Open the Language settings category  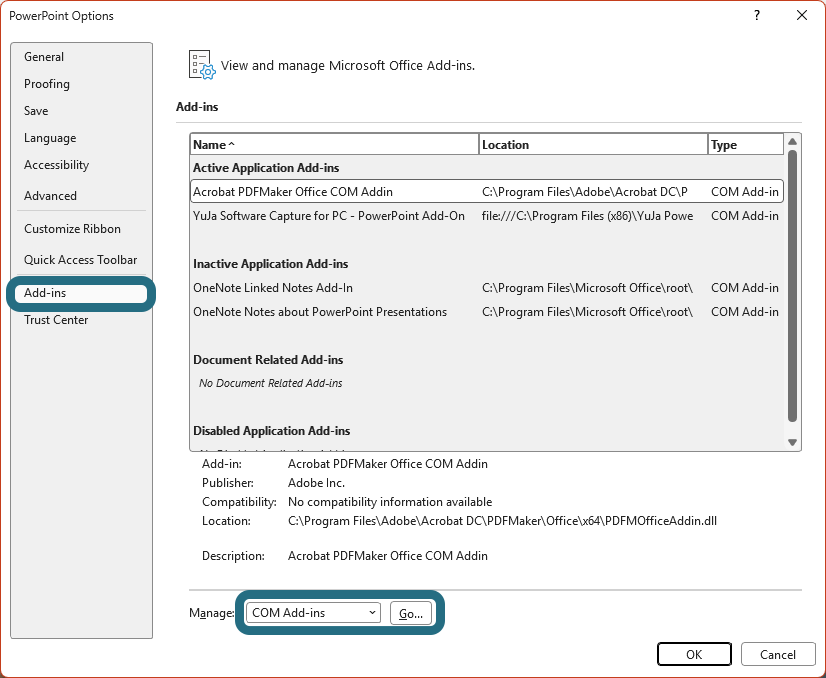pyautogui.click(x=50, y=138)
